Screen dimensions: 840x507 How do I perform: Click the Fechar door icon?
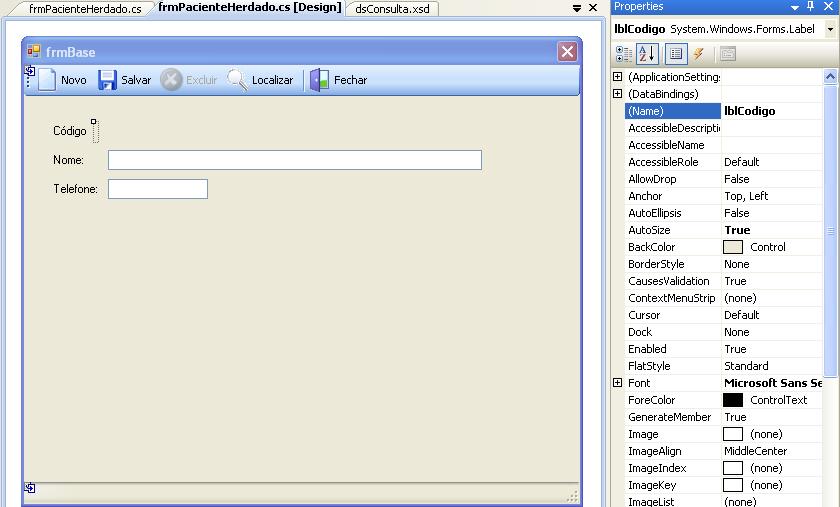319,80
